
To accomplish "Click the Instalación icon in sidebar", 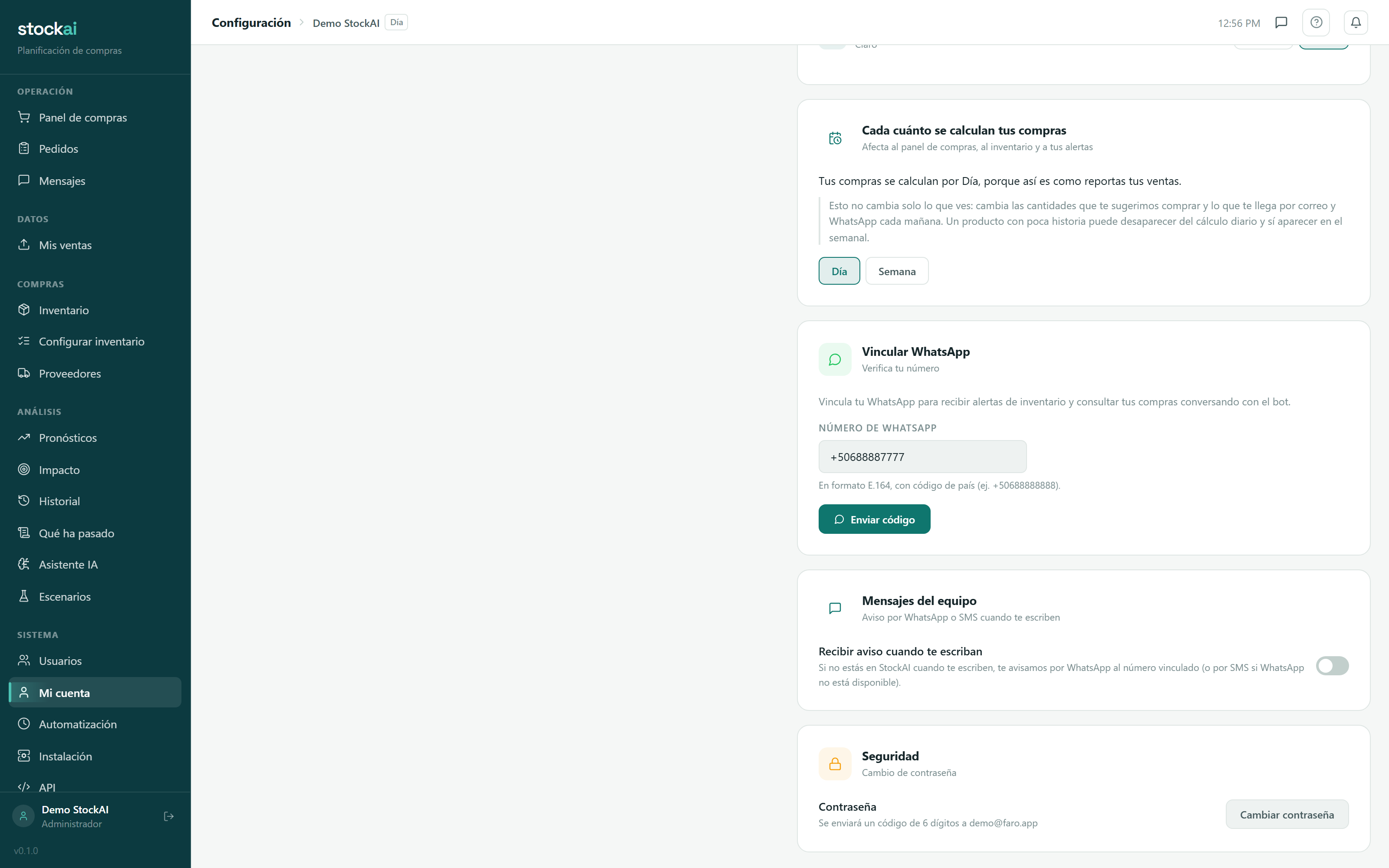I will [23, 756].
